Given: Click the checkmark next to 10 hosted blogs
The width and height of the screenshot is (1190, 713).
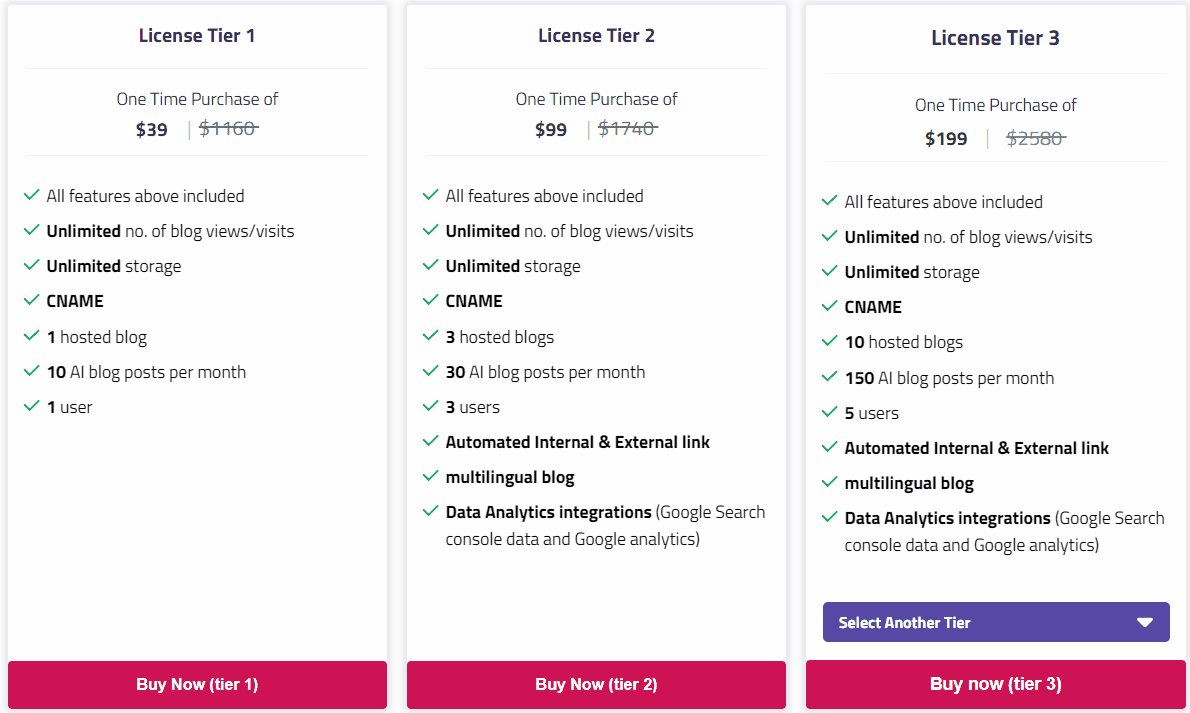Looking at the screenshot, I should click(830, 342).
